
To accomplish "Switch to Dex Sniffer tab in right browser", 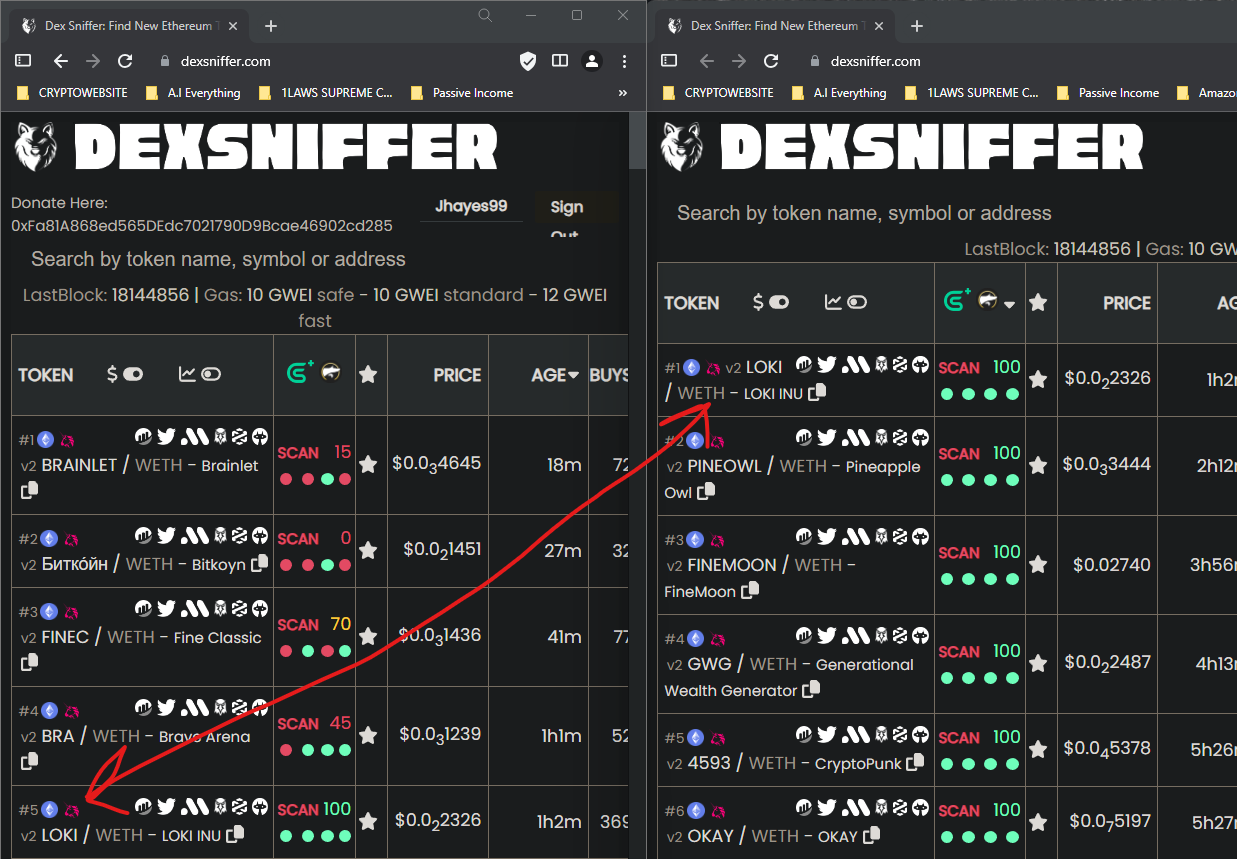I will pyautogui.click(x=773, y=26).
